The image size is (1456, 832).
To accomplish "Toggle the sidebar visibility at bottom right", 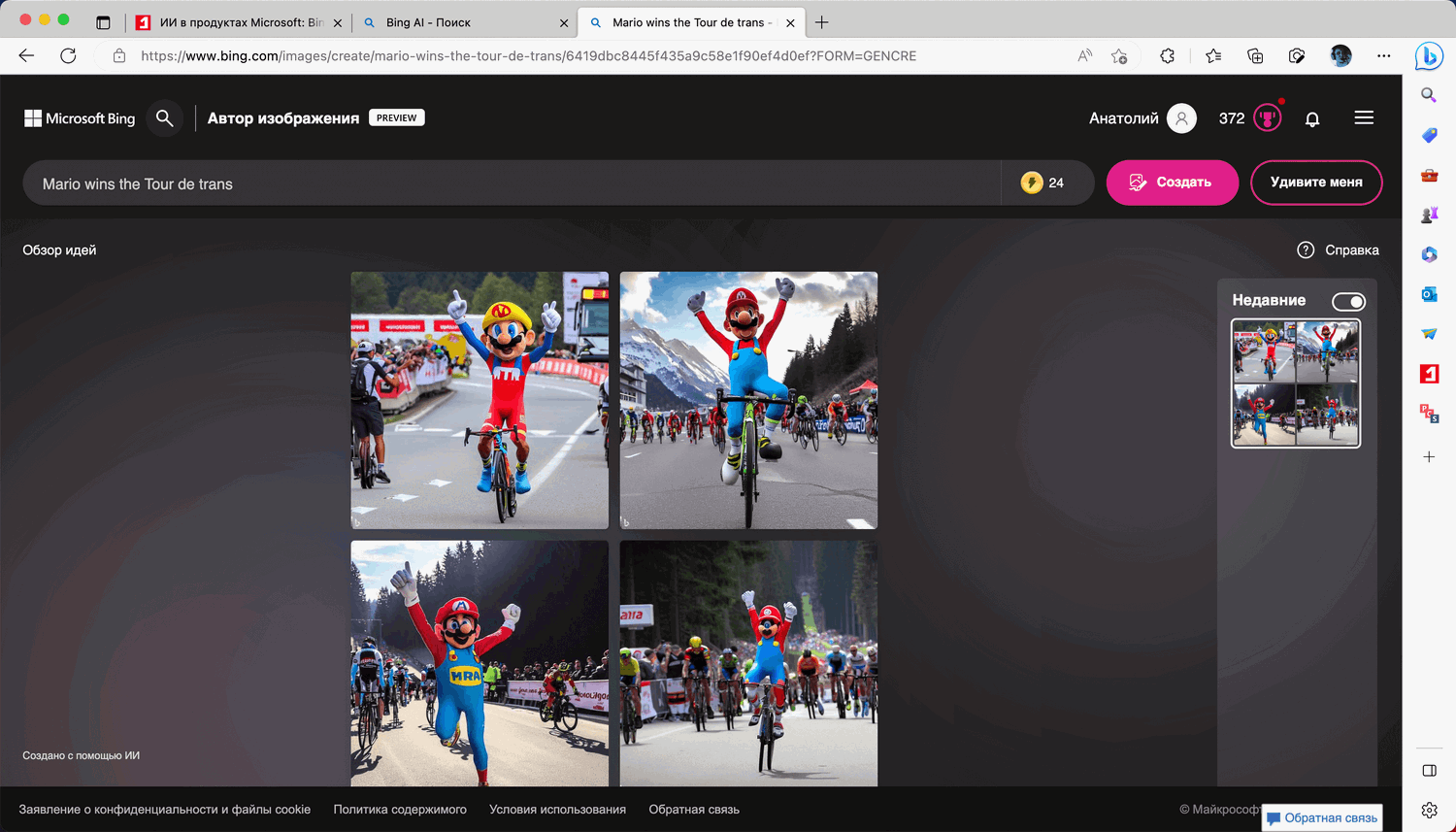I will point(1429,771).
